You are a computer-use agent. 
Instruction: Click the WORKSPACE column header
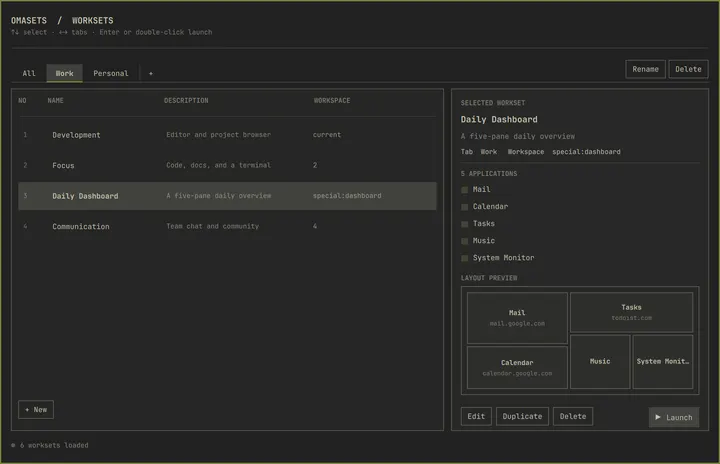coord(332,101)
